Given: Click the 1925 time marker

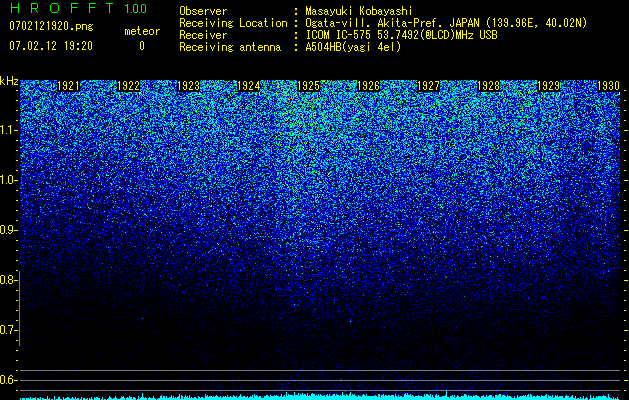Looking at the screenshot, I should click(308, 86).
